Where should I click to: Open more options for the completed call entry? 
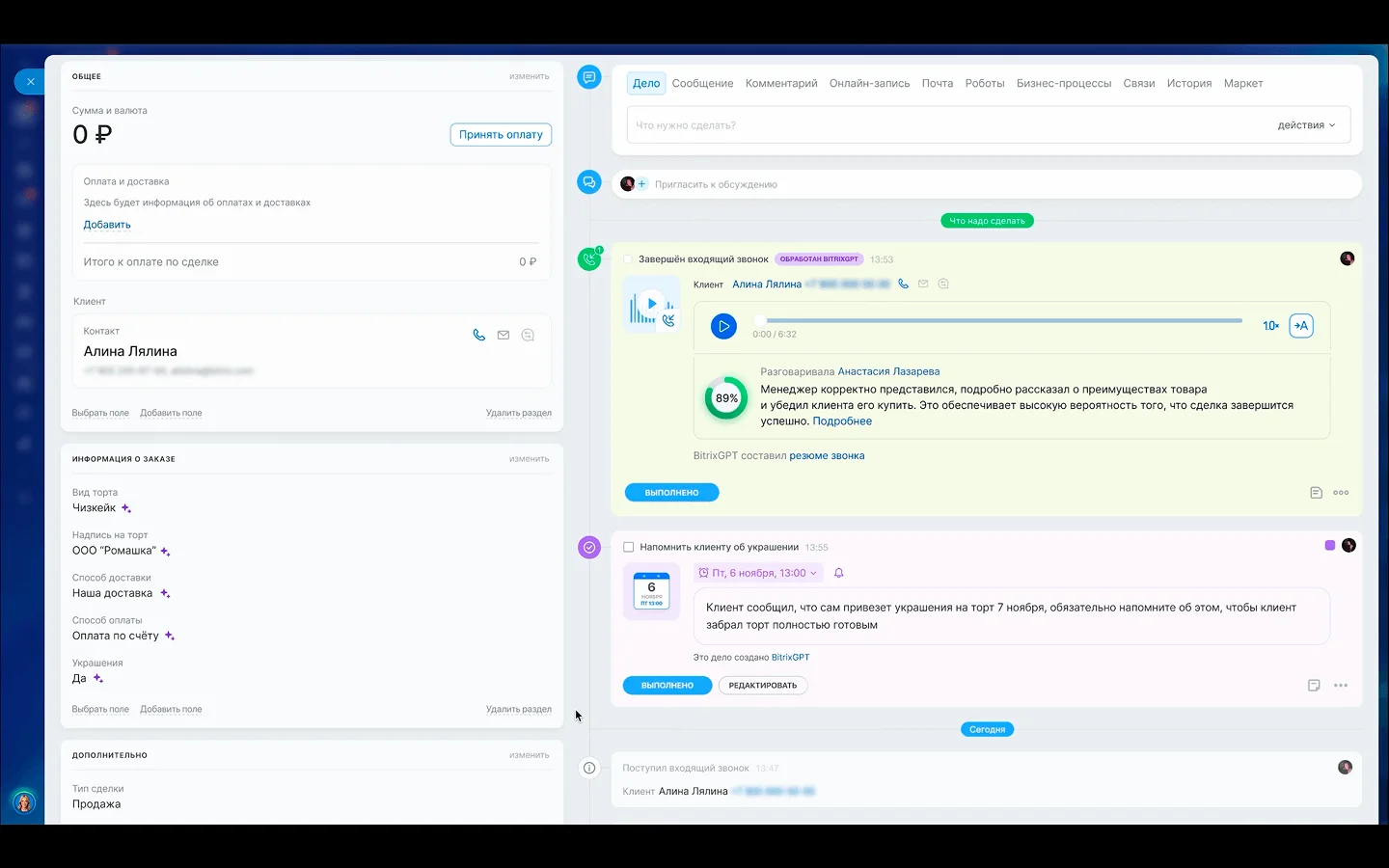click(1341, 493)
